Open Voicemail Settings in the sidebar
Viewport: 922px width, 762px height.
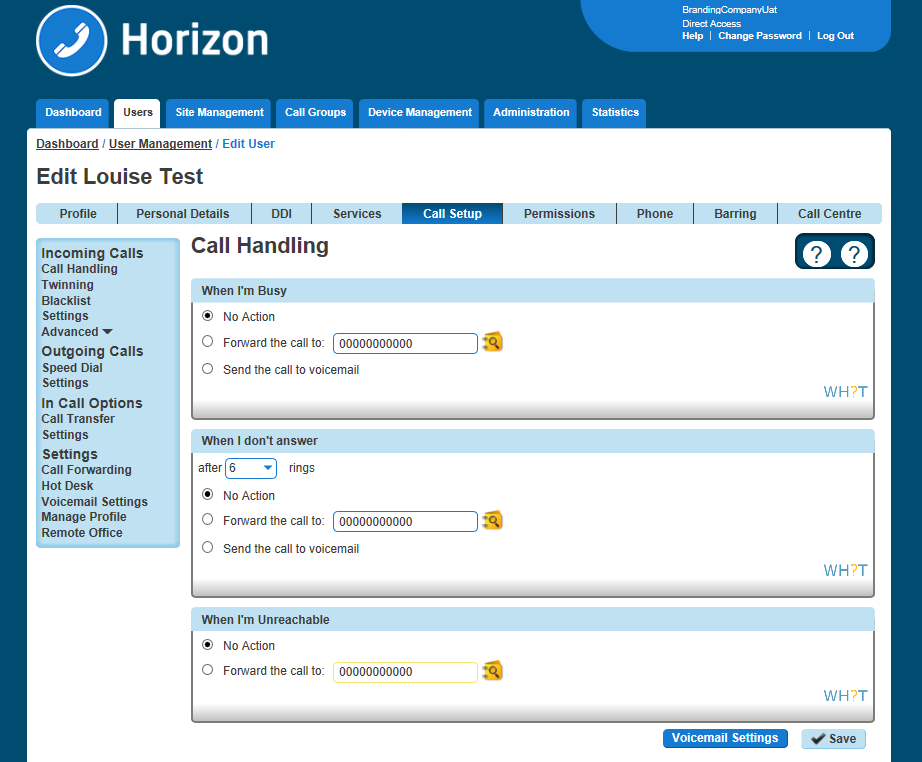click(x=94, y=502)
